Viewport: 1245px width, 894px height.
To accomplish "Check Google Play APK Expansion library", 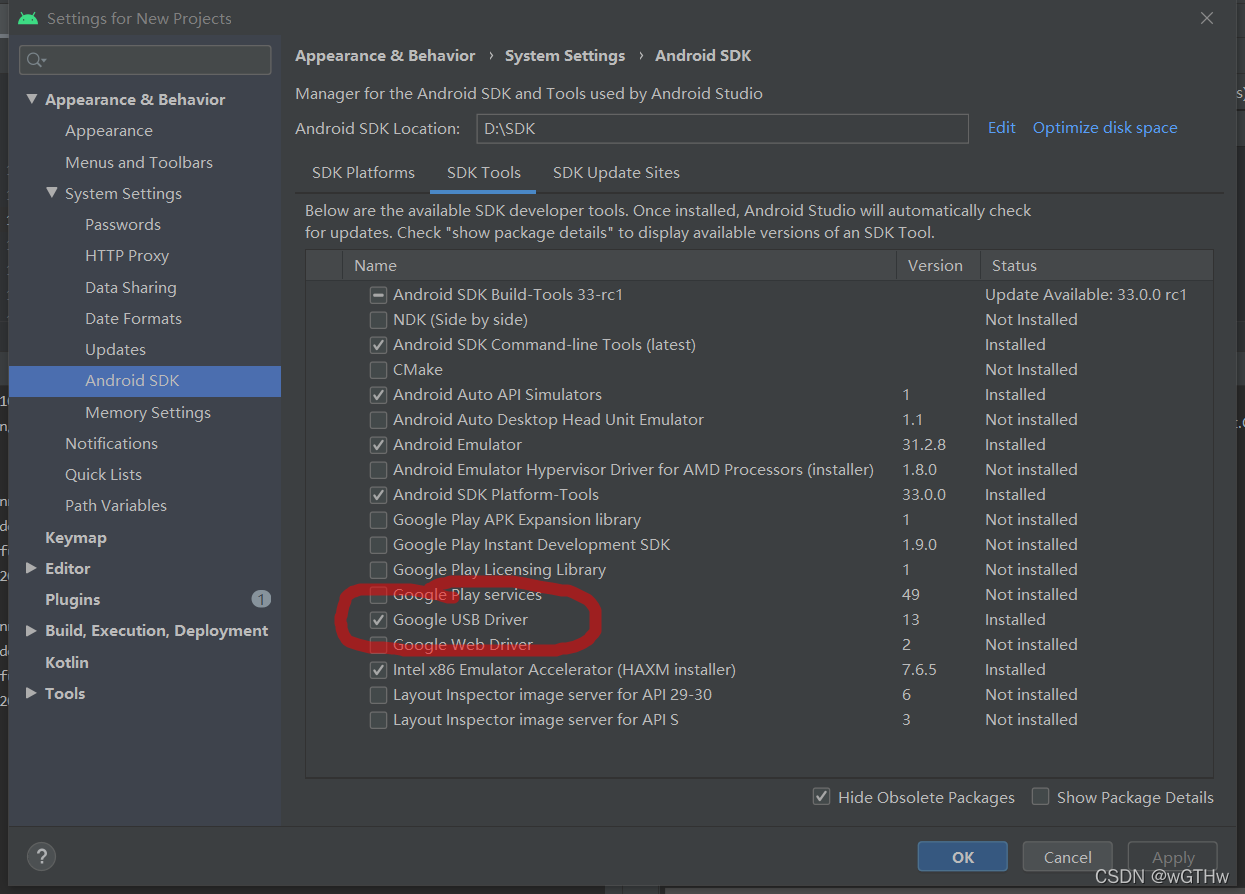I will (x=378, y=520).
